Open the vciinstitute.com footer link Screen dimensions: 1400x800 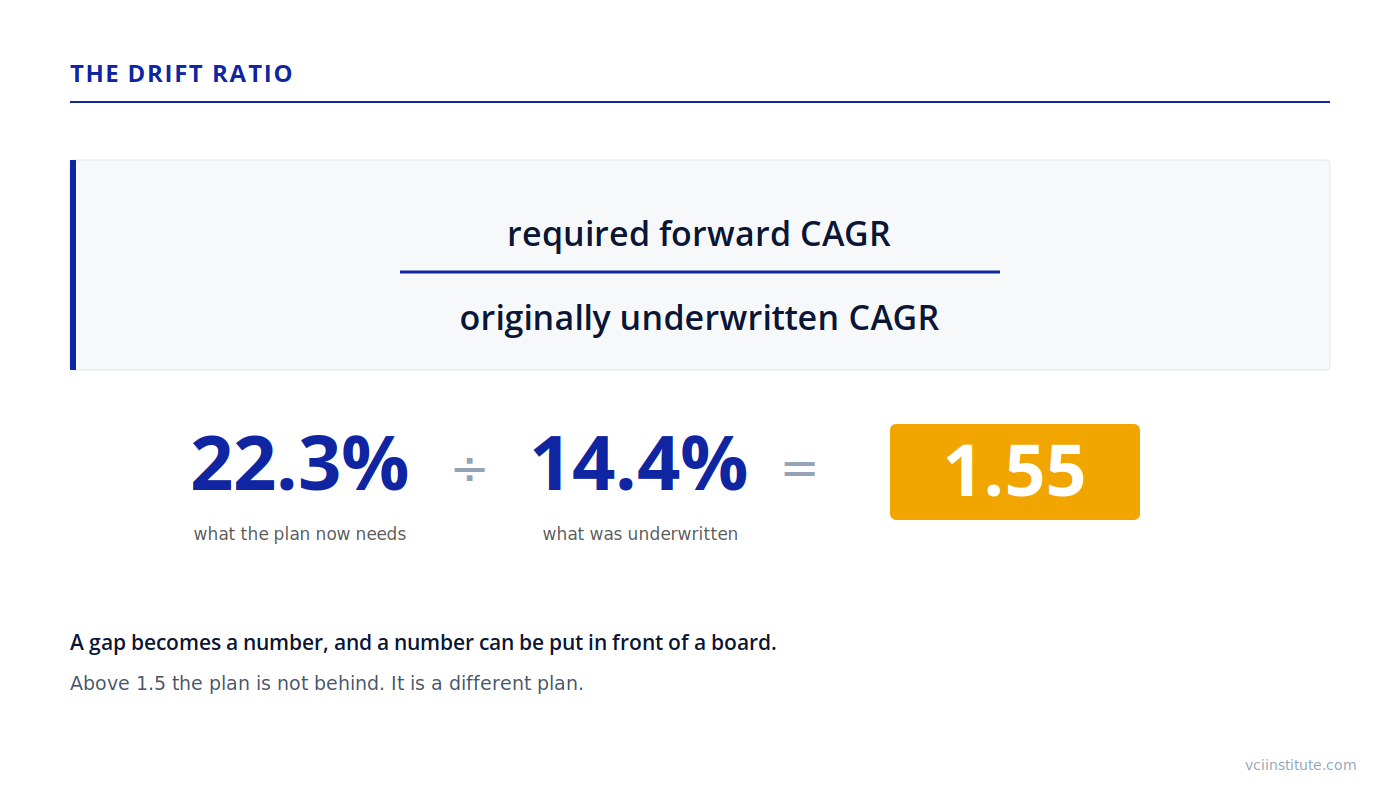[x=1301, y=765]
